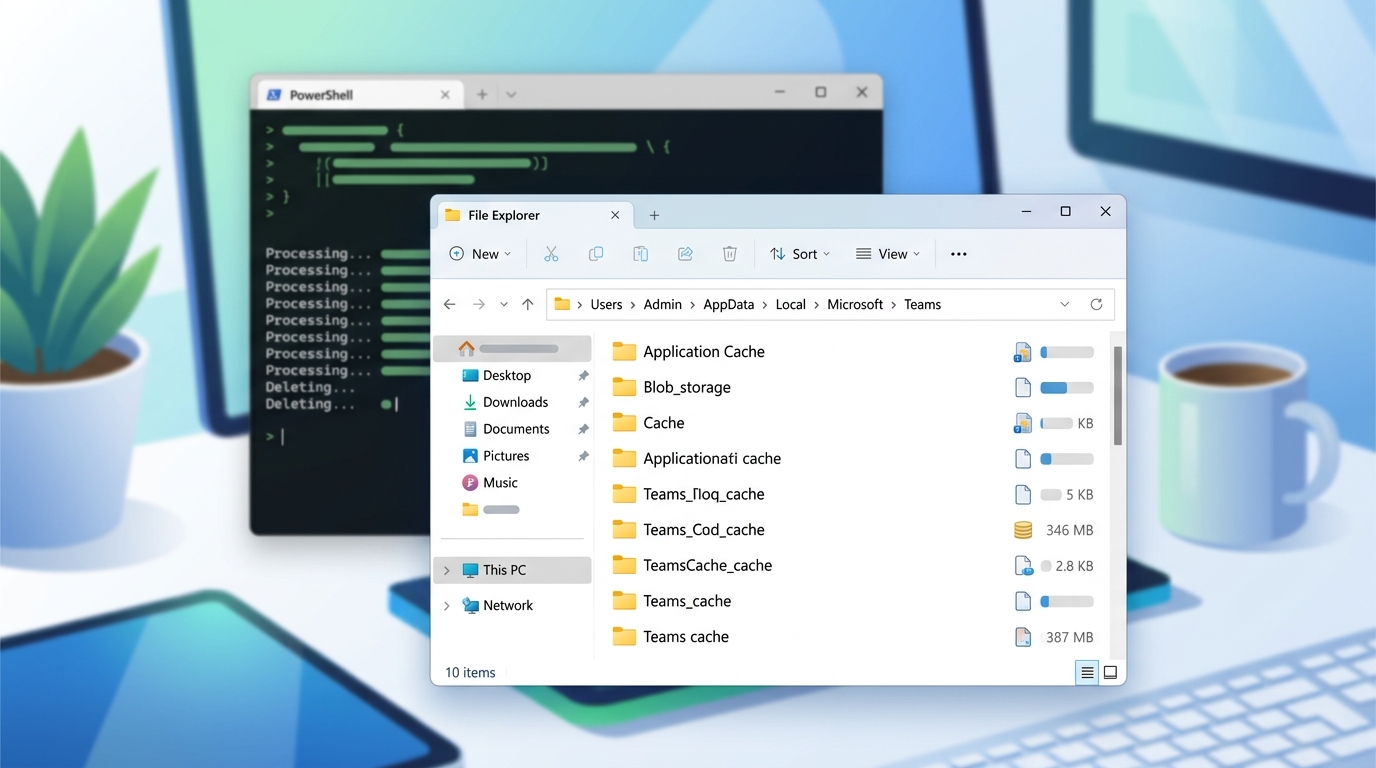The height and width of the screenshot is (768, 1376).
Task: Click Users in the address breadcrumb
Action: click(606, 304)
